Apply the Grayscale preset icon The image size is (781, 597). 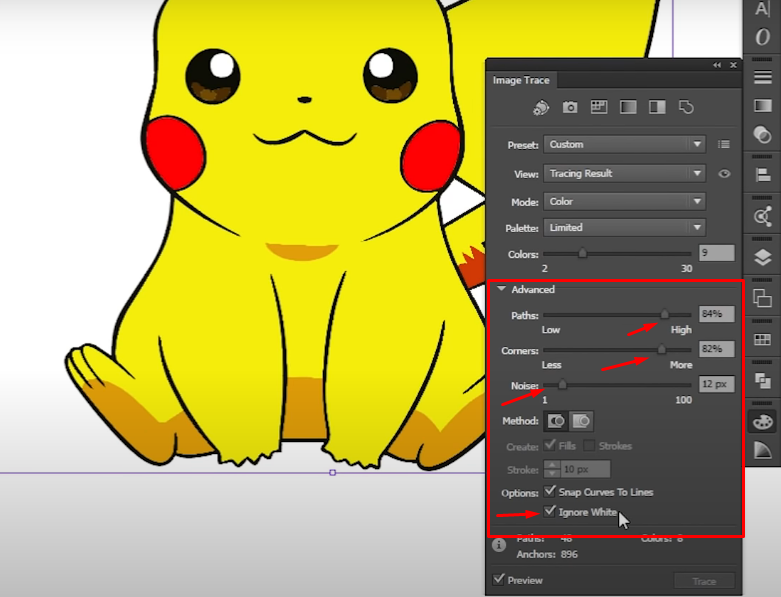(628, 107)
